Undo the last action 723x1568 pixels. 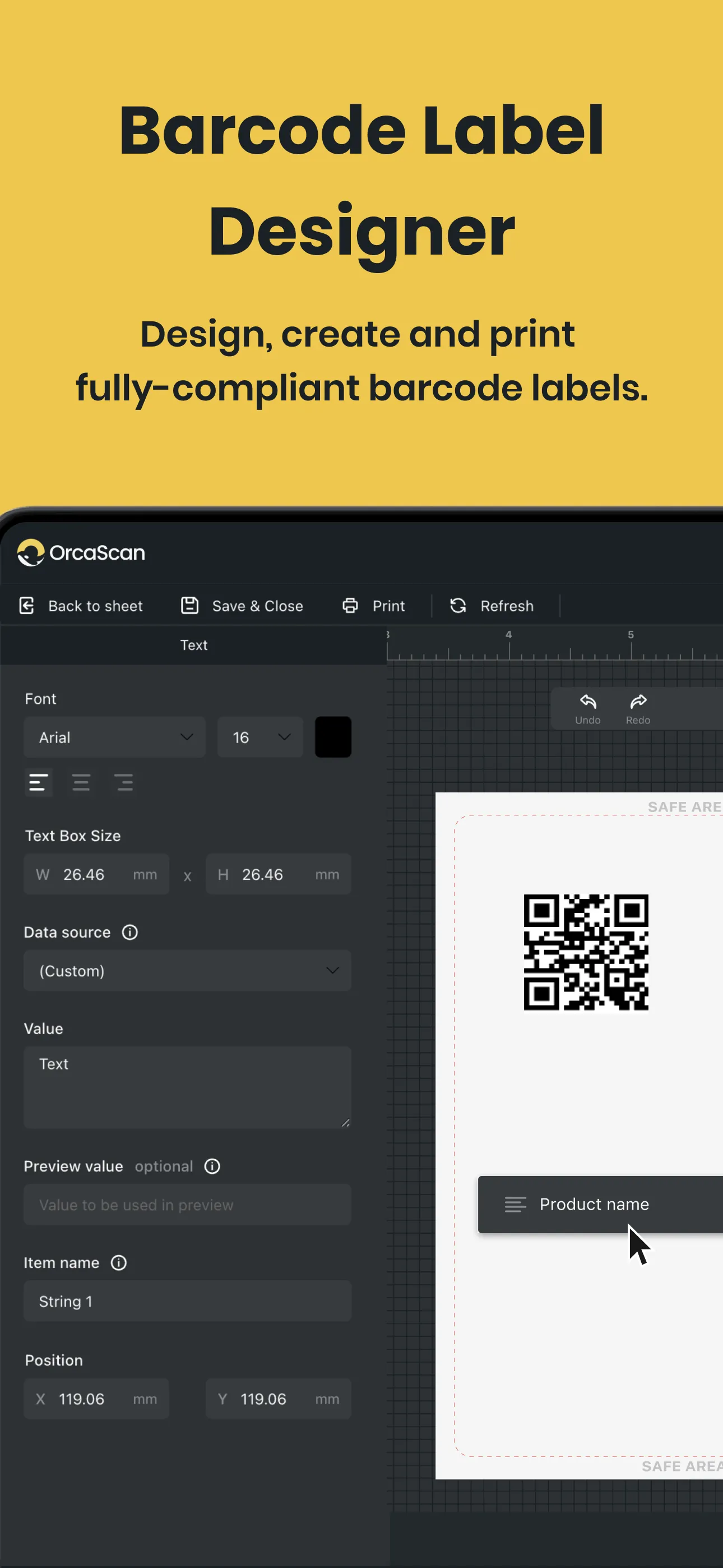[x=588, y=709]
